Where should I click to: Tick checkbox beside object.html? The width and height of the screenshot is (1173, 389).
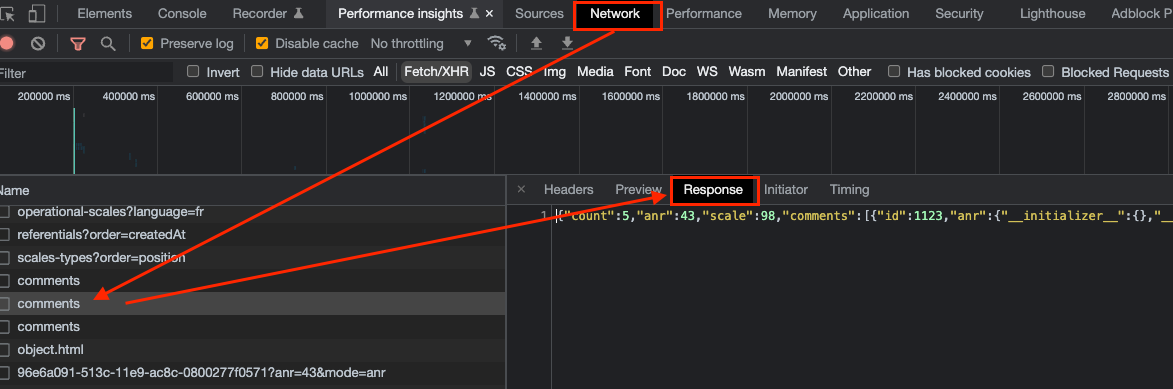point(4,349)
